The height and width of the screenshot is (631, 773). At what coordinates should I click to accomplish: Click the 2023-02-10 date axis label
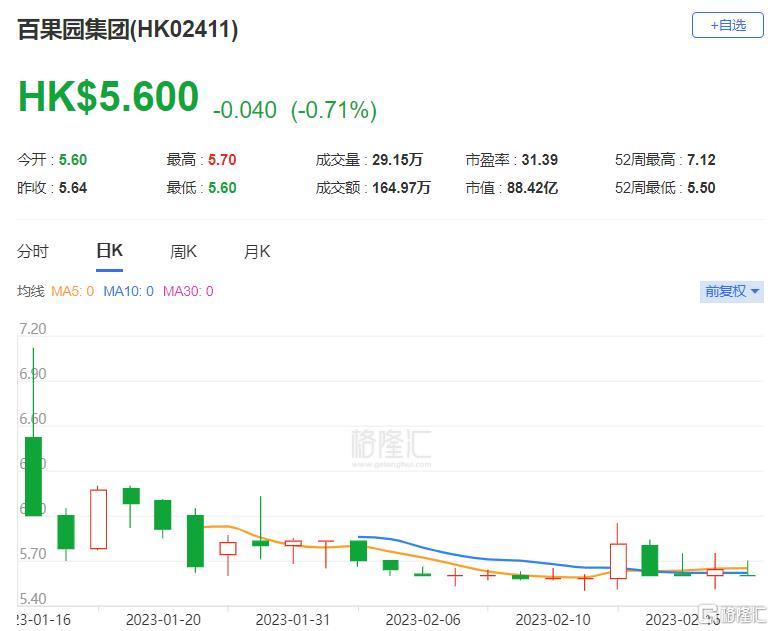(x=553, y=620)
